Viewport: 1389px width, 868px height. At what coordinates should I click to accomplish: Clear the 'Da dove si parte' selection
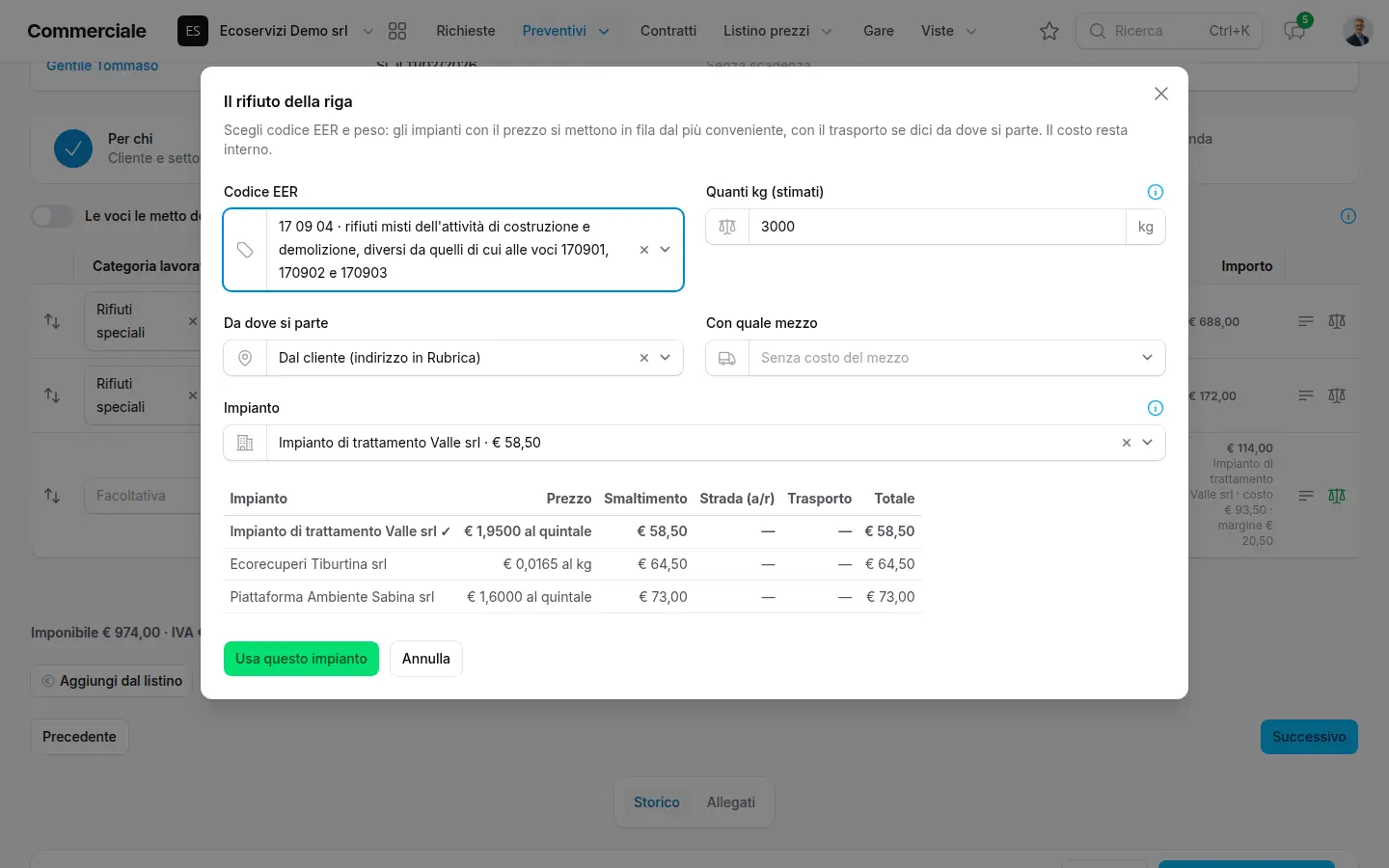pos(644,358)
